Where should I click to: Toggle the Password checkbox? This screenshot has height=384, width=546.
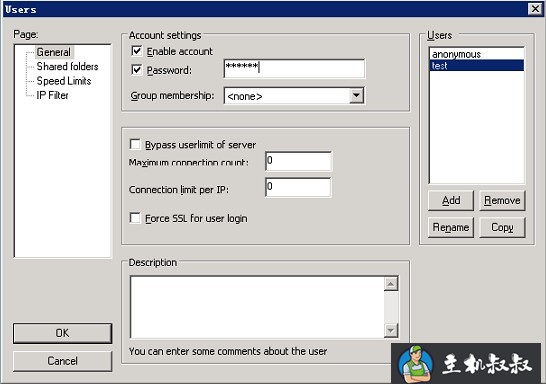137,70
